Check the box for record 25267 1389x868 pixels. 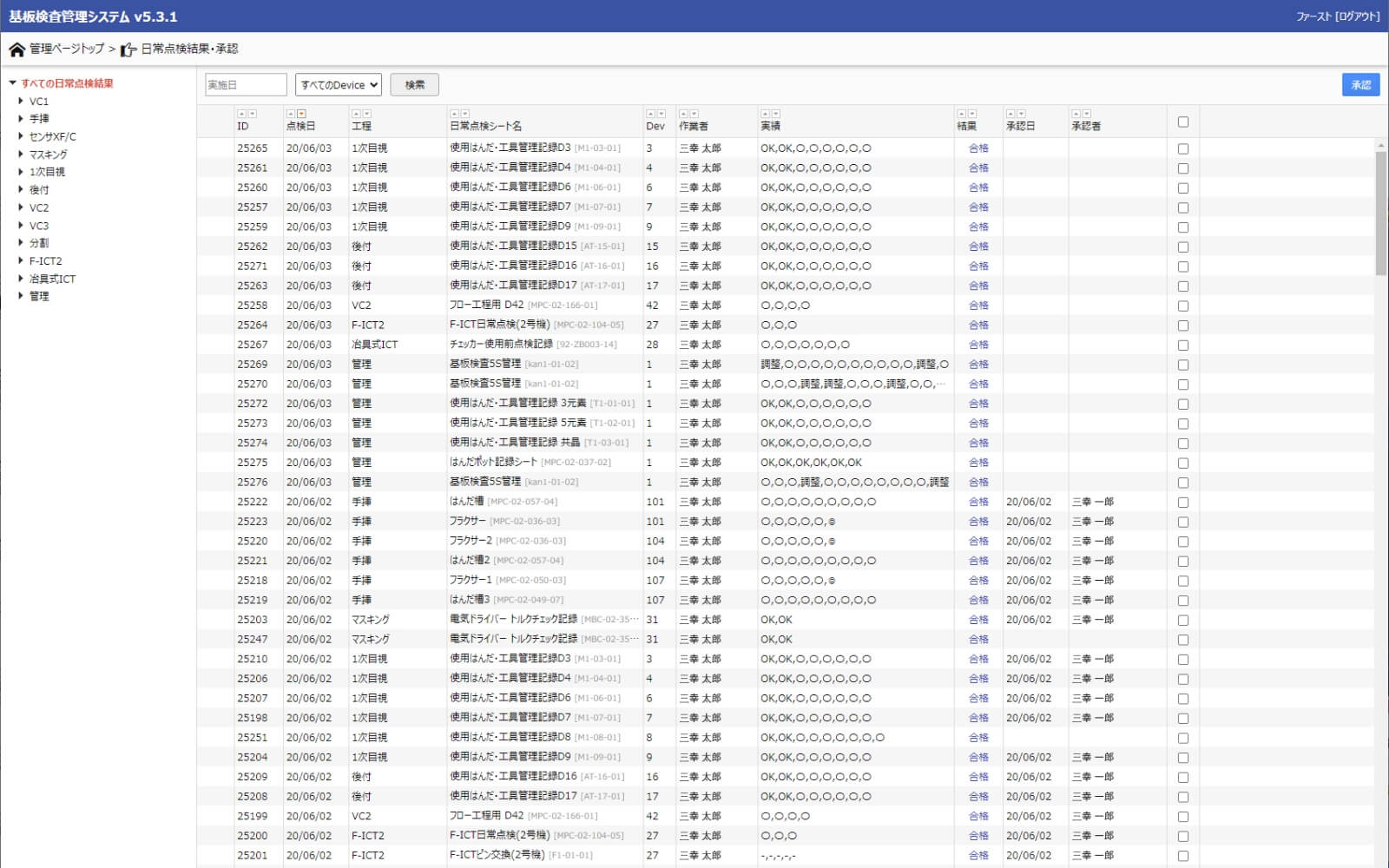[1182, 345]
